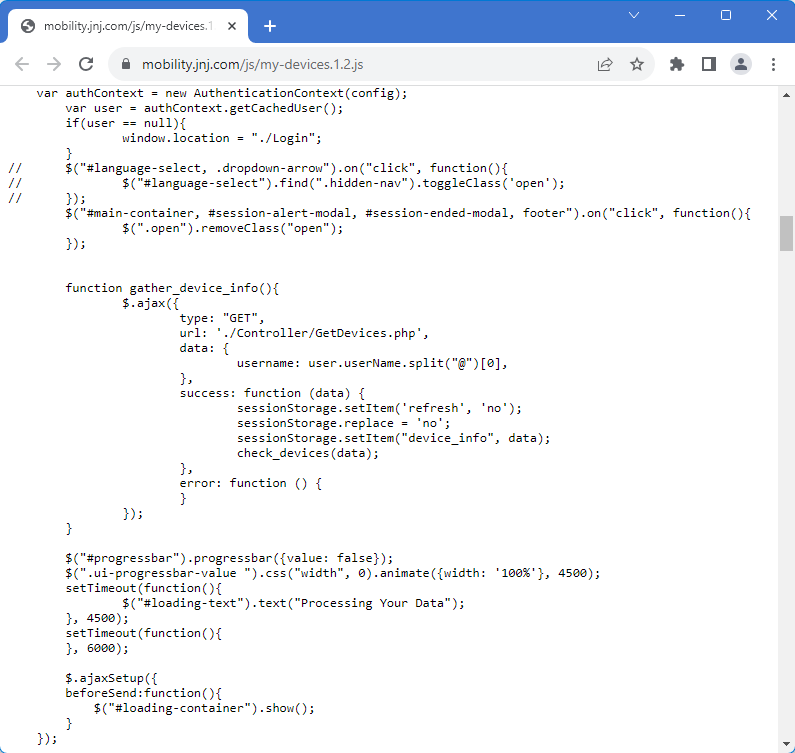Viewport: 795px width, 753px height.
Task: Click the text 'function gather_device_info(){'
Action: (172, 288)
